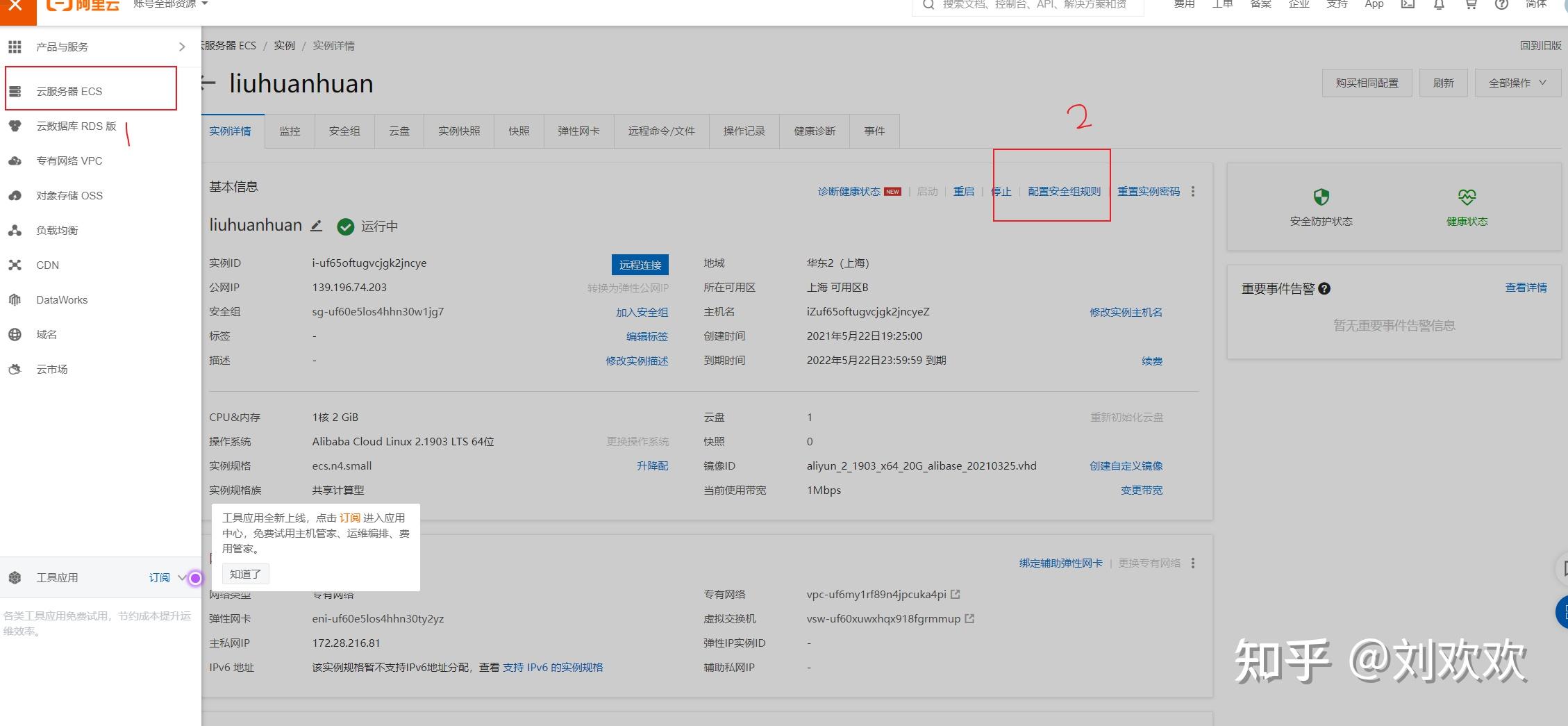
Task: Click the search magnifier icon in top bar
Action: [928, 5]
